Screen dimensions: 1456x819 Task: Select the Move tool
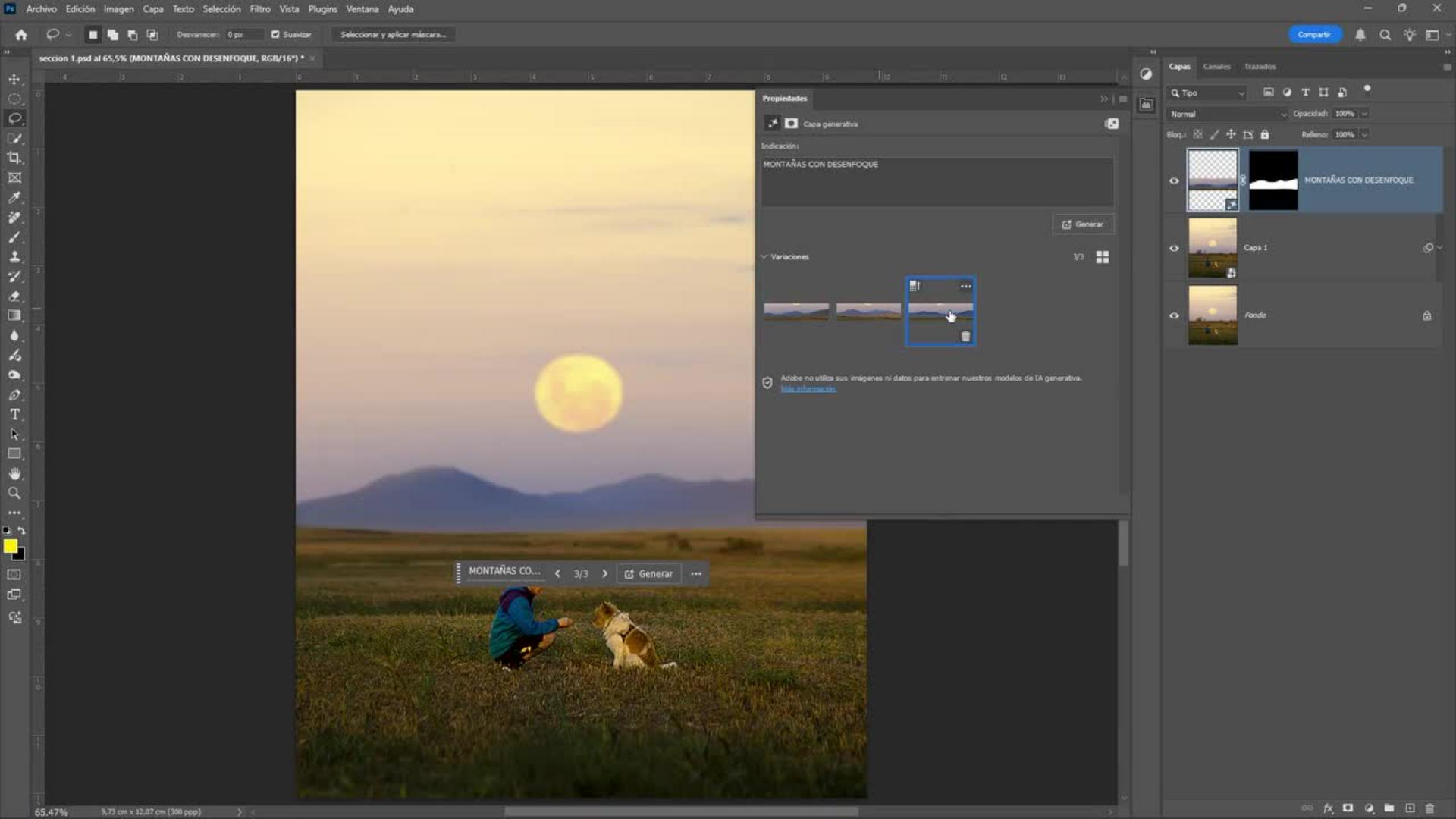pyautogui.click(x=14, y=79)
